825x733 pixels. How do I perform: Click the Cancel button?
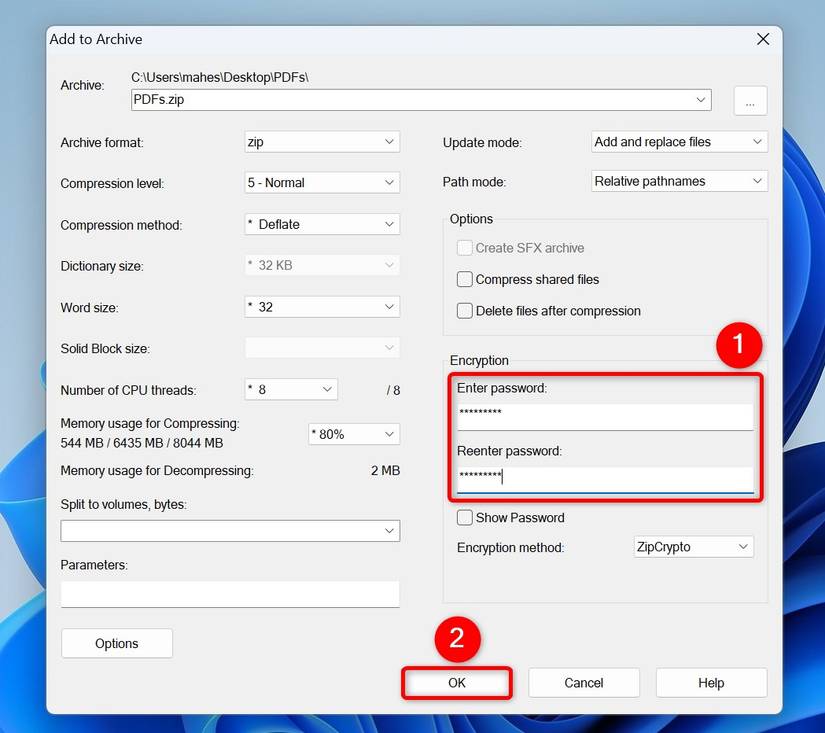[583, 683]
